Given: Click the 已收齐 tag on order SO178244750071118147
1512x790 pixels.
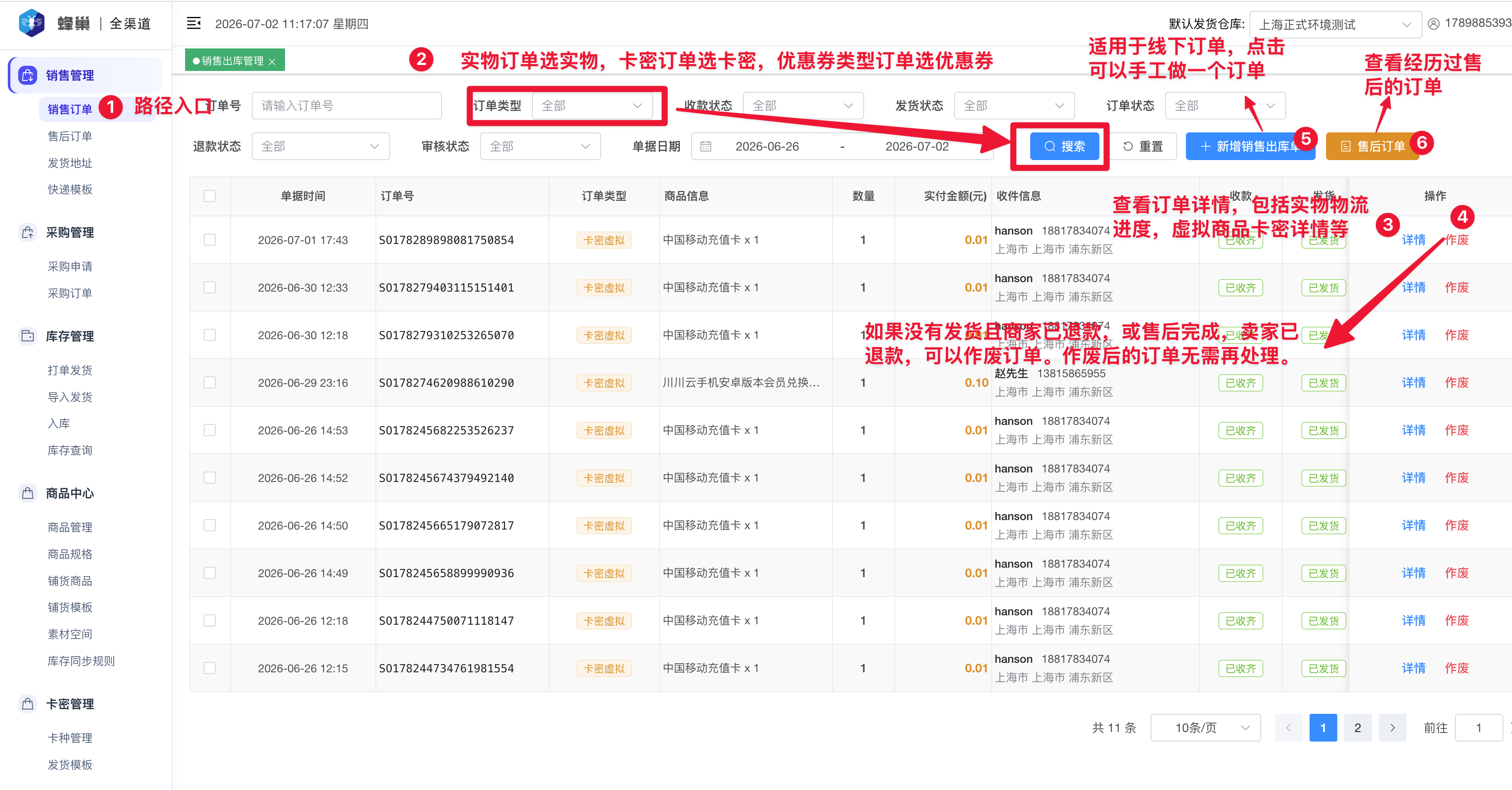Looking at the screenshot, I should click(x=1240, y=621).
